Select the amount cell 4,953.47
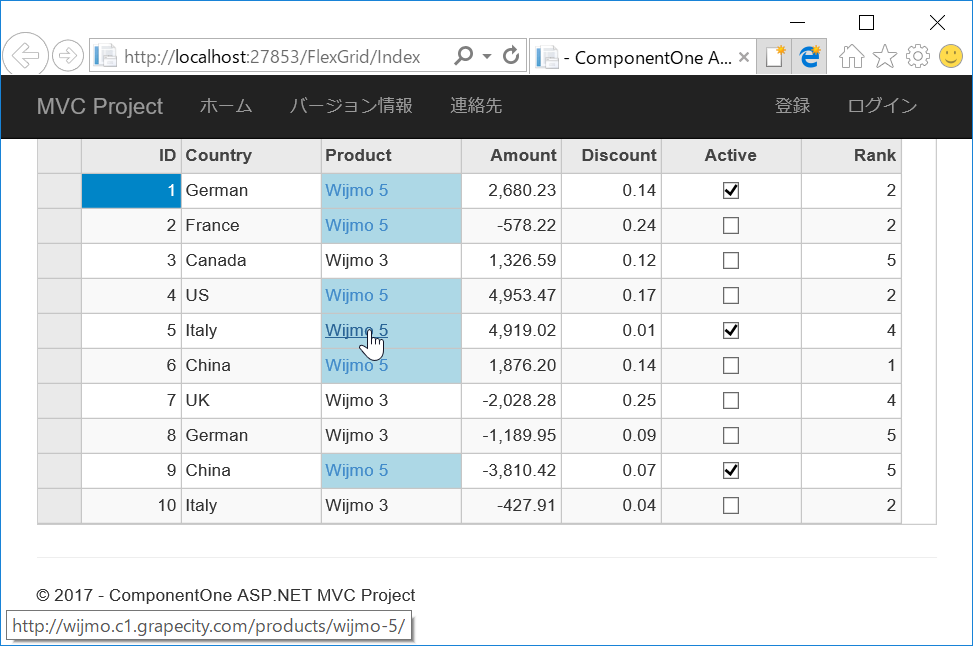This screenshot has height=646, width=973. click(x=511, y=295)
